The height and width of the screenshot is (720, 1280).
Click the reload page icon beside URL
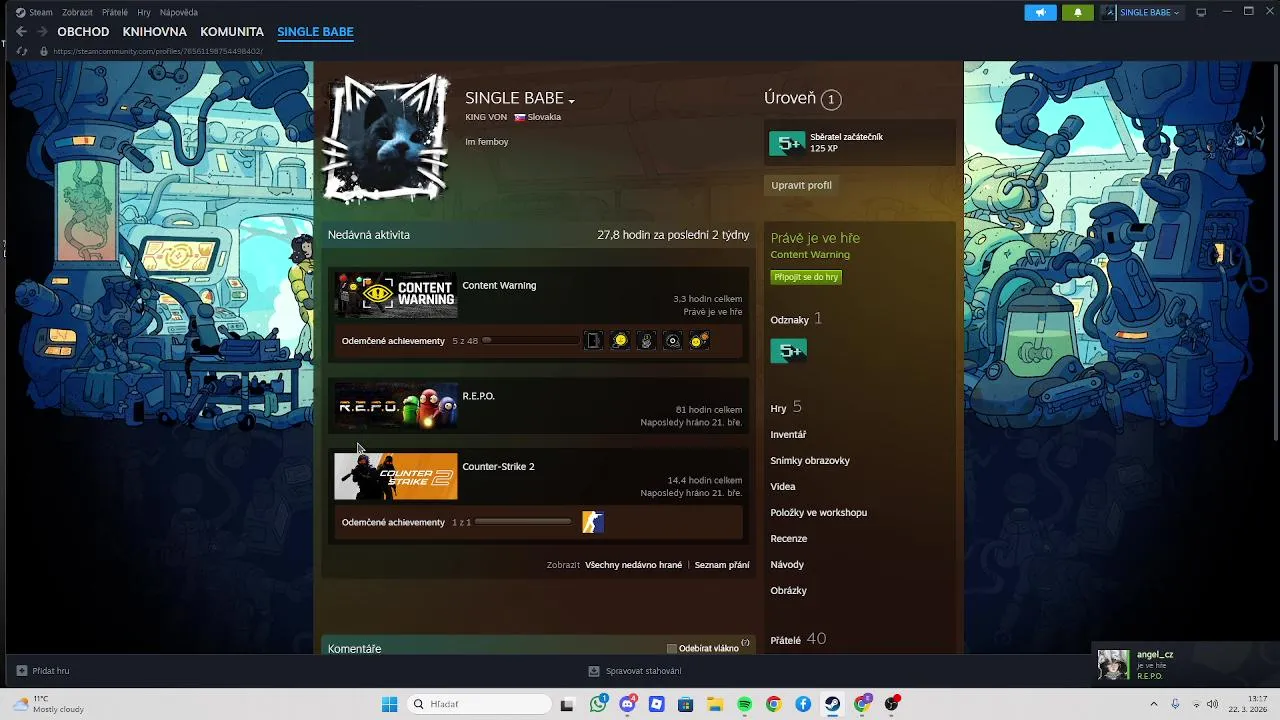(21, 51)
